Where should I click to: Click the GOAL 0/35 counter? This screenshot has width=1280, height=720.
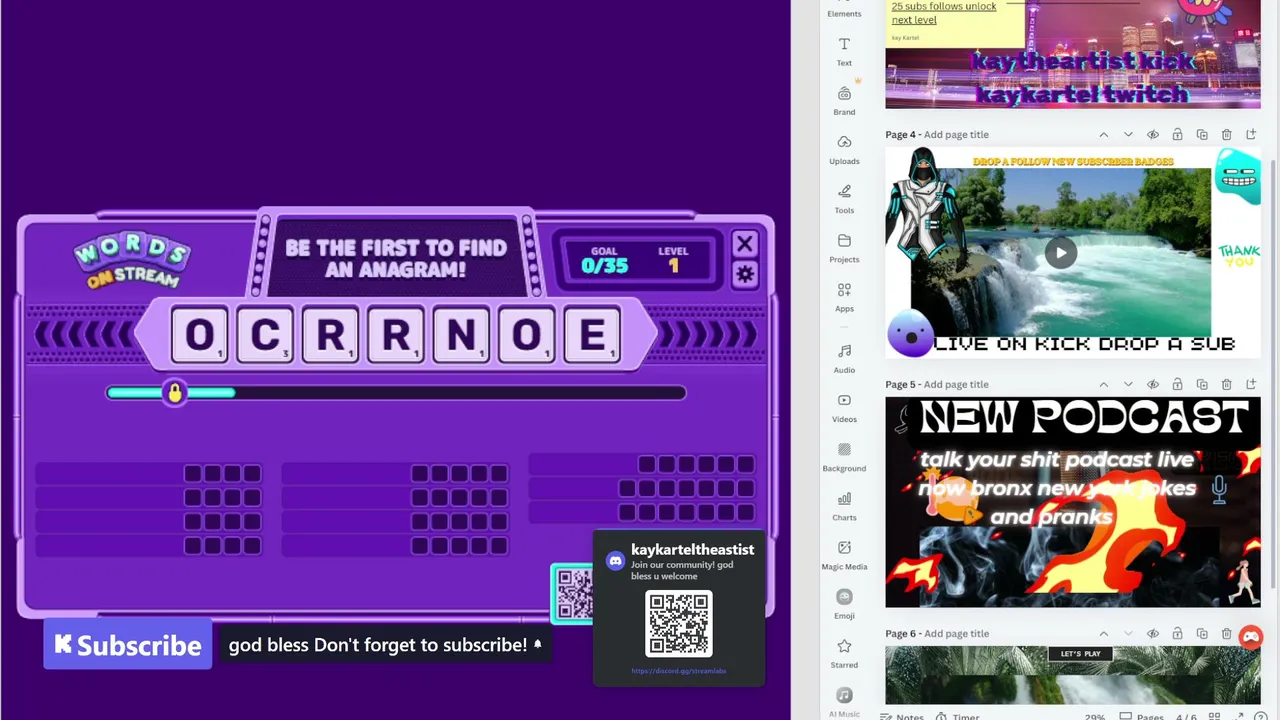(604, 261)
